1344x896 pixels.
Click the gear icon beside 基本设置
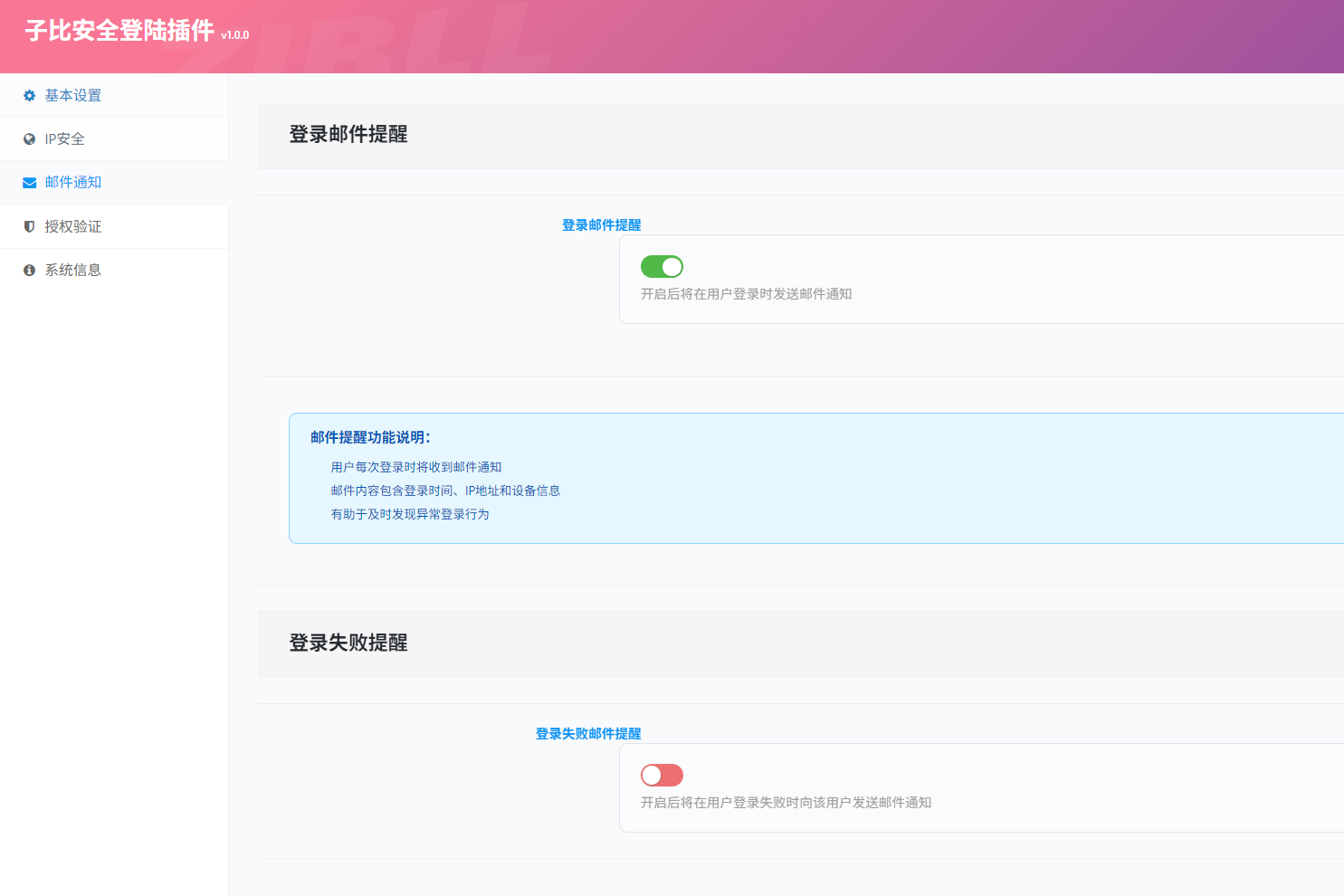[28, 95]
